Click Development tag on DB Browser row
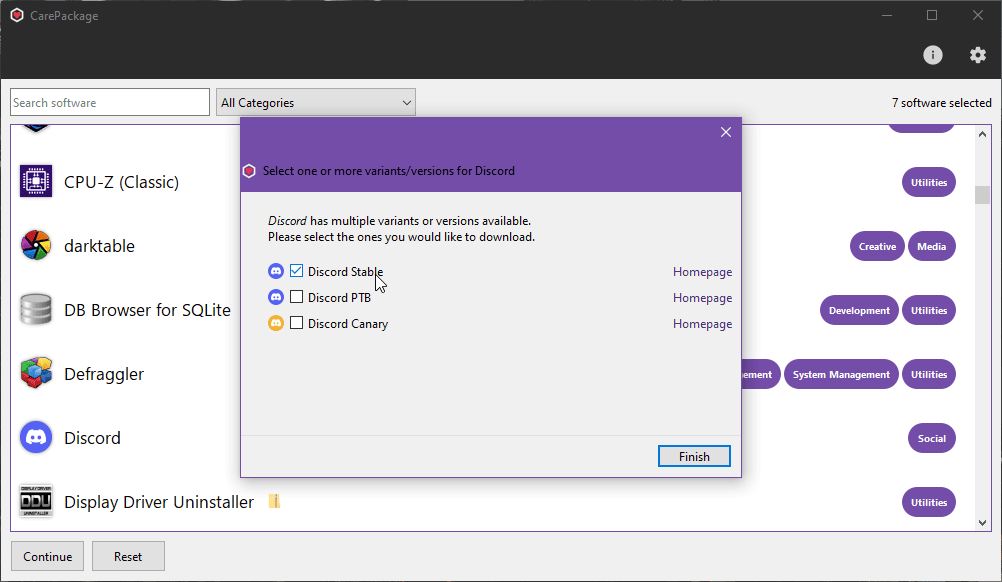The height and width of the screenshot is (582, 1002). pos(859,310)
